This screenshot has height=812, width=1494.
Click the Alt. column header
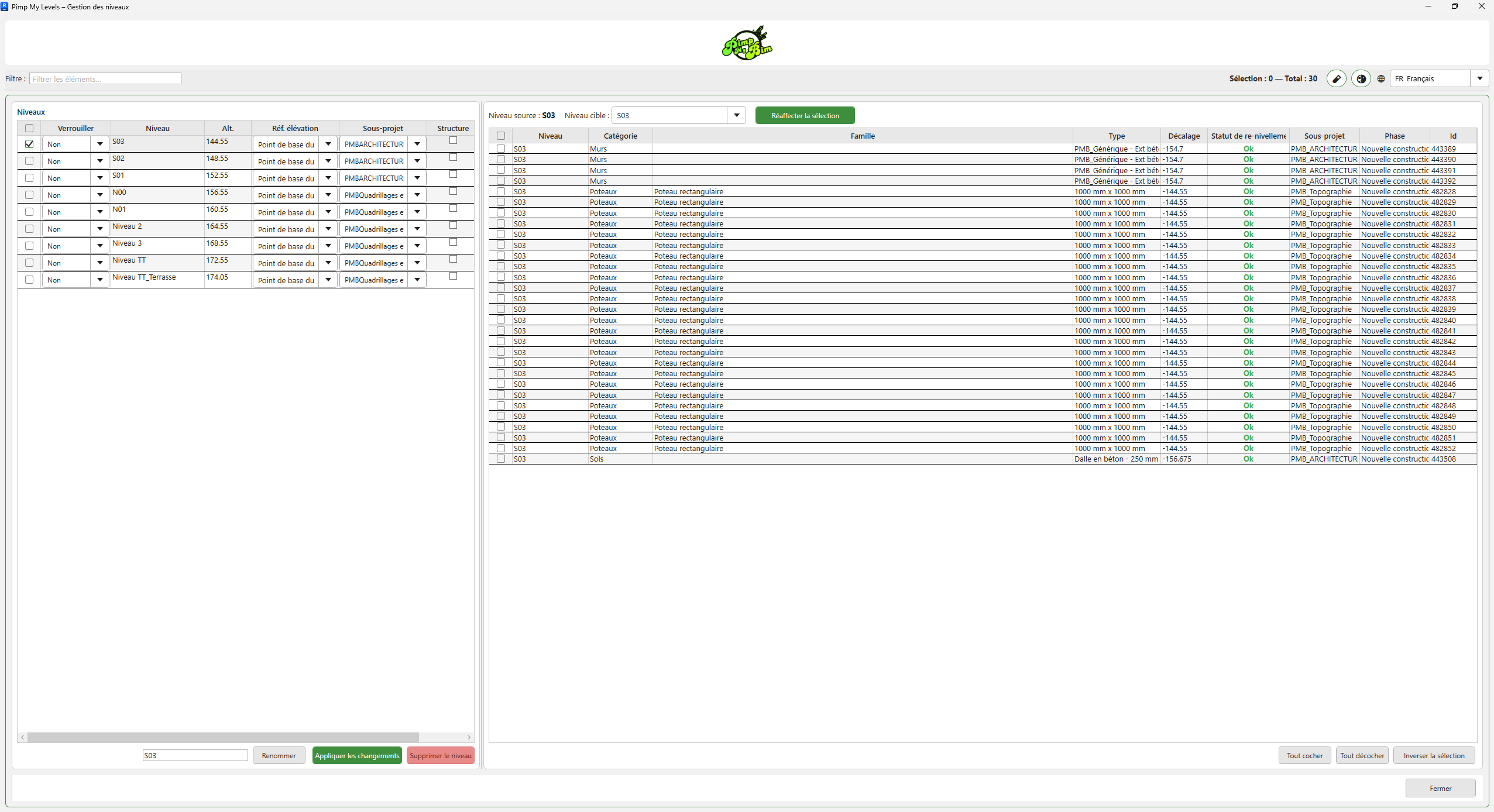(x=228, y=128)
